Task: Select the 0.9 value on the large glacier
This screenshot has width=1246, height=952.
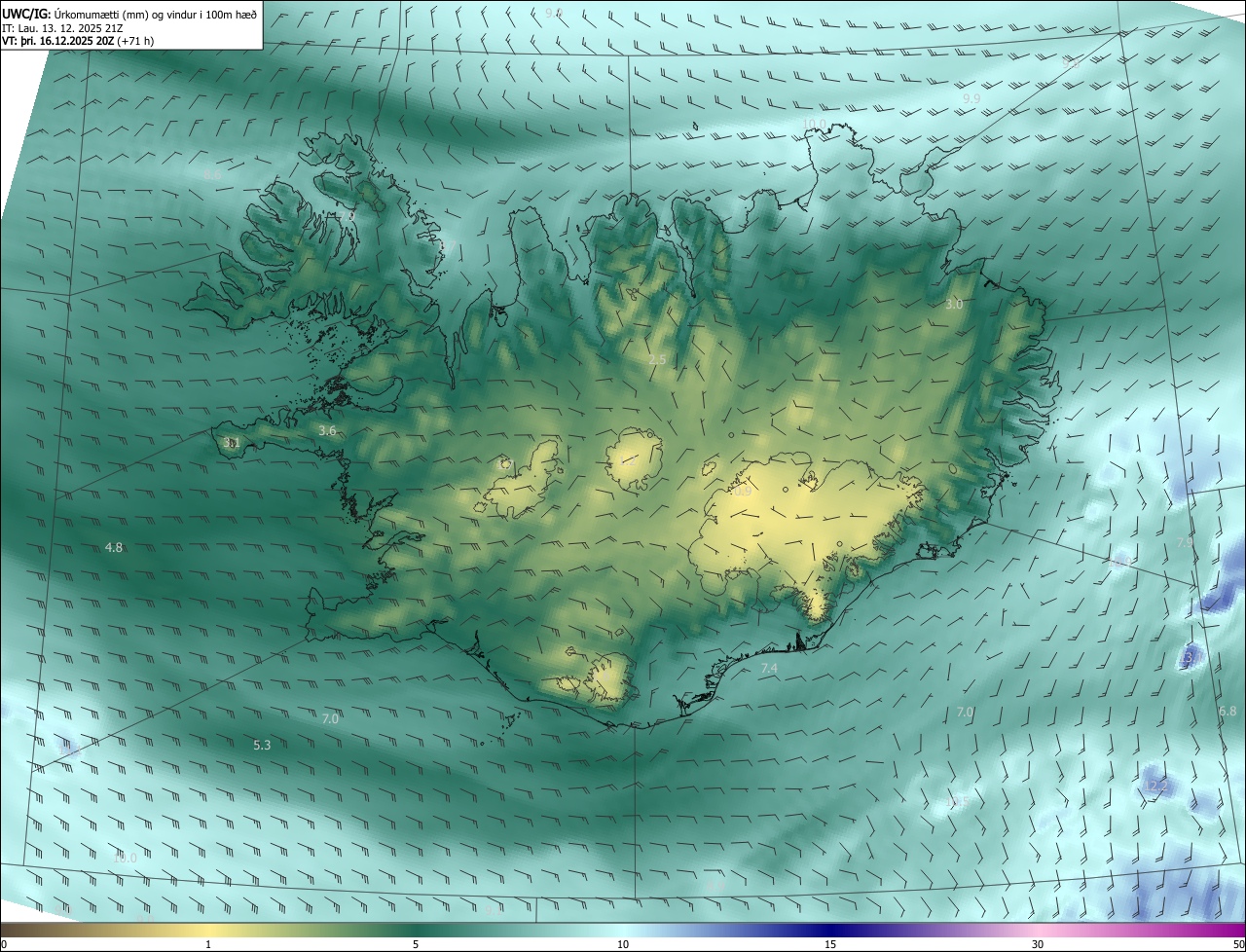Action: tap(743, 492)
